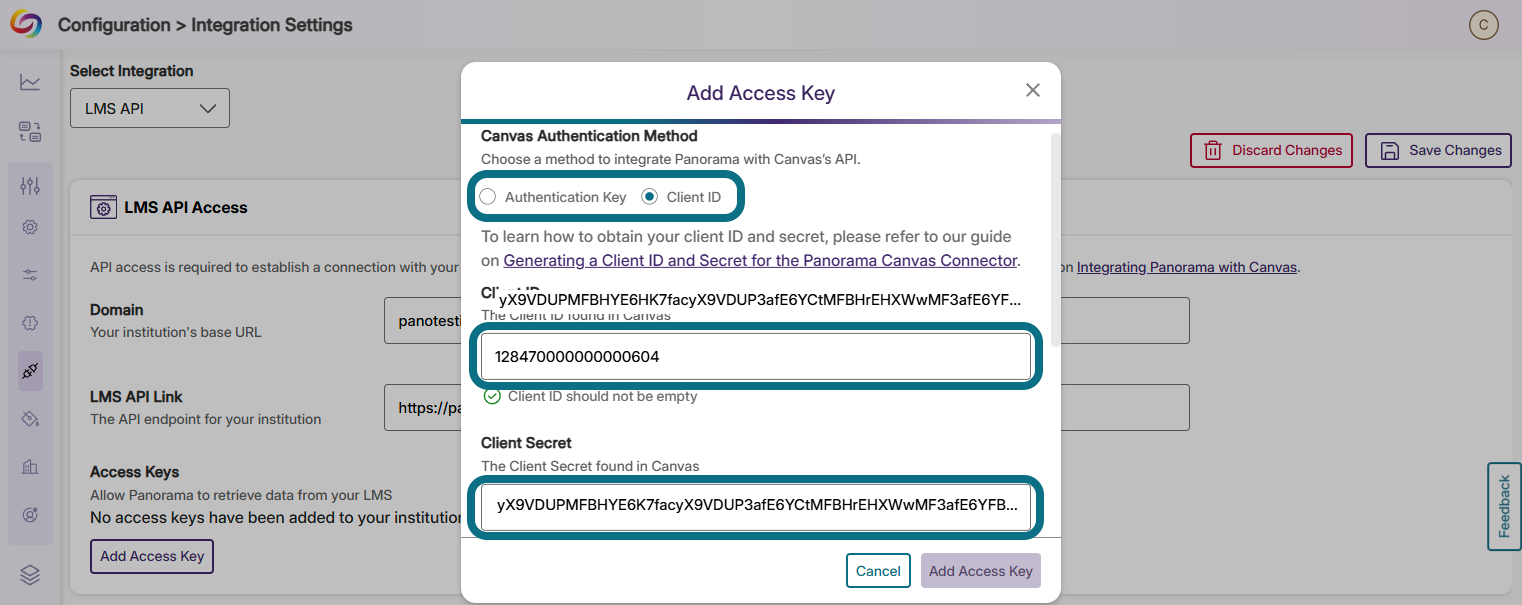This screenshot has width=1522, height=605.
Task: Select the gear settings icon in sidebar
Action: point(30,227)
